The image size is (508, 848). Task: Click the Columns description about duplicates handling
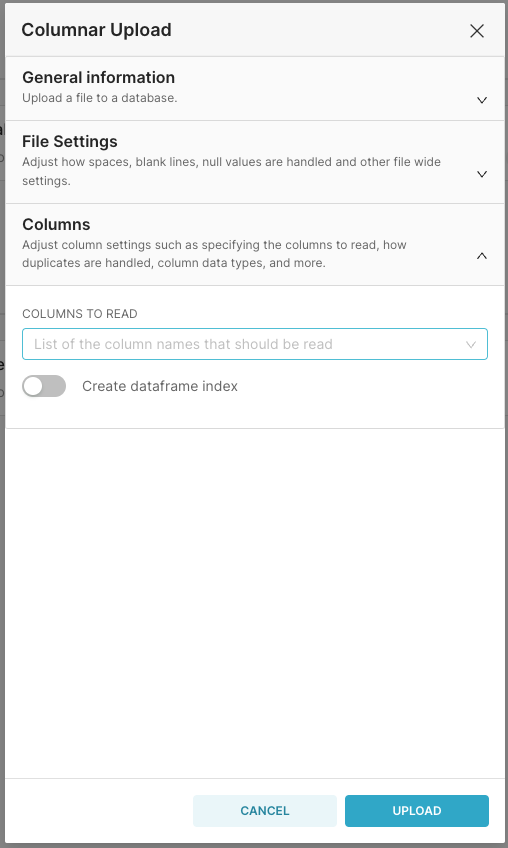214,254
